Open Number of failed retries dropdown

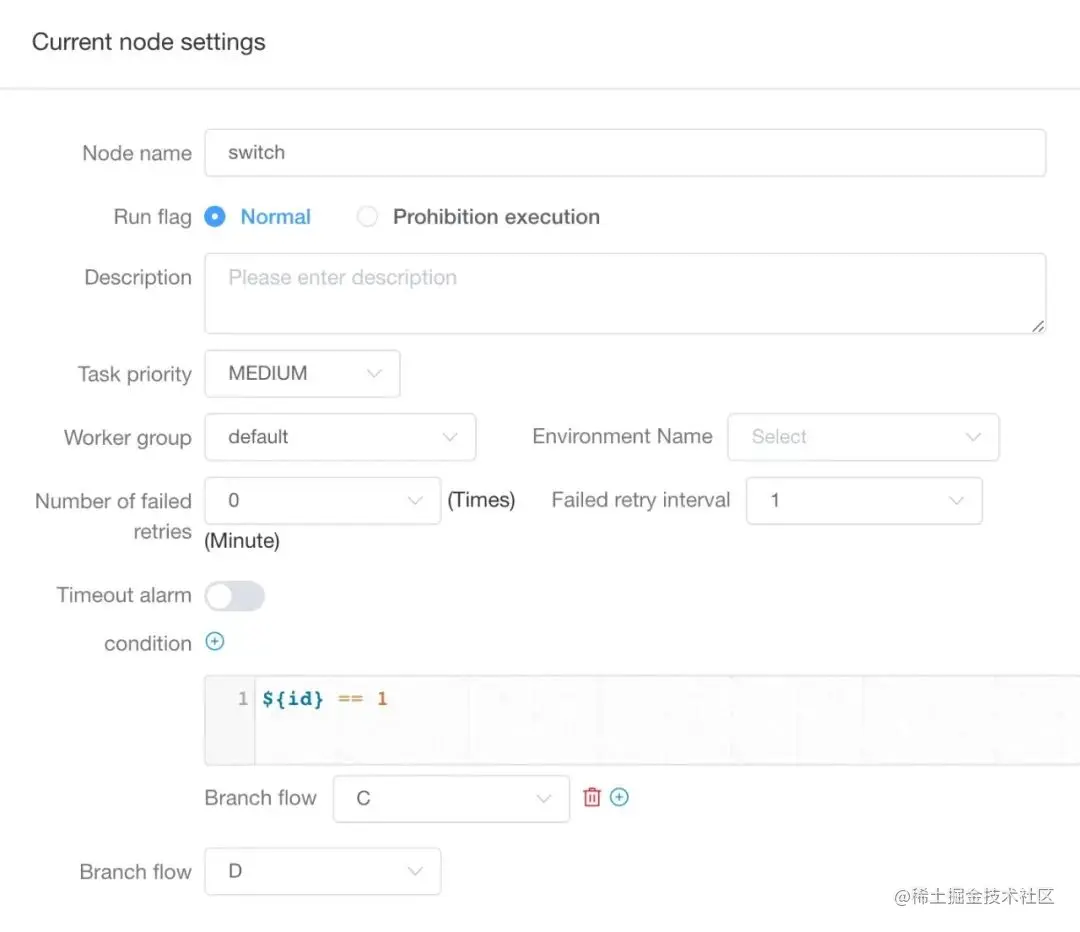point(322,500)
